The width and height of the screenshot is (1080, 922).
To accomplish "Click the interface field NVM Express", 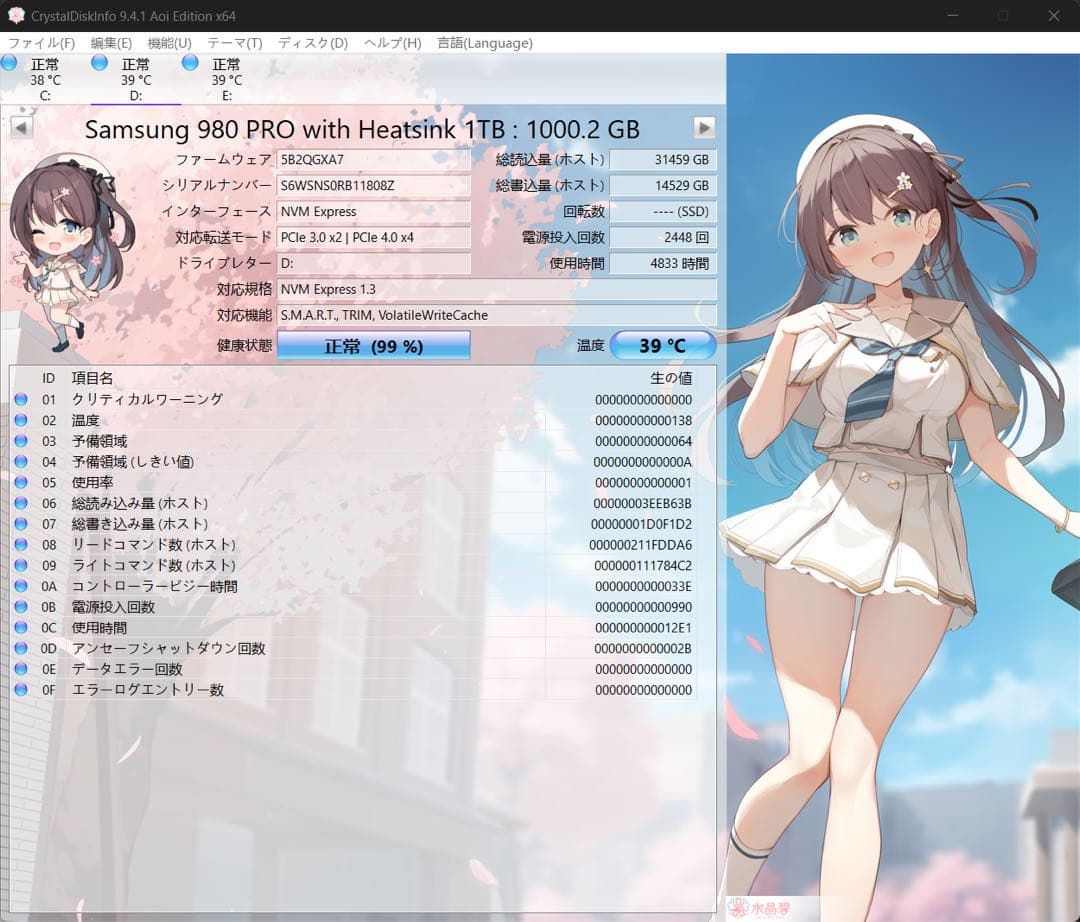I will [x=373, y=211].
